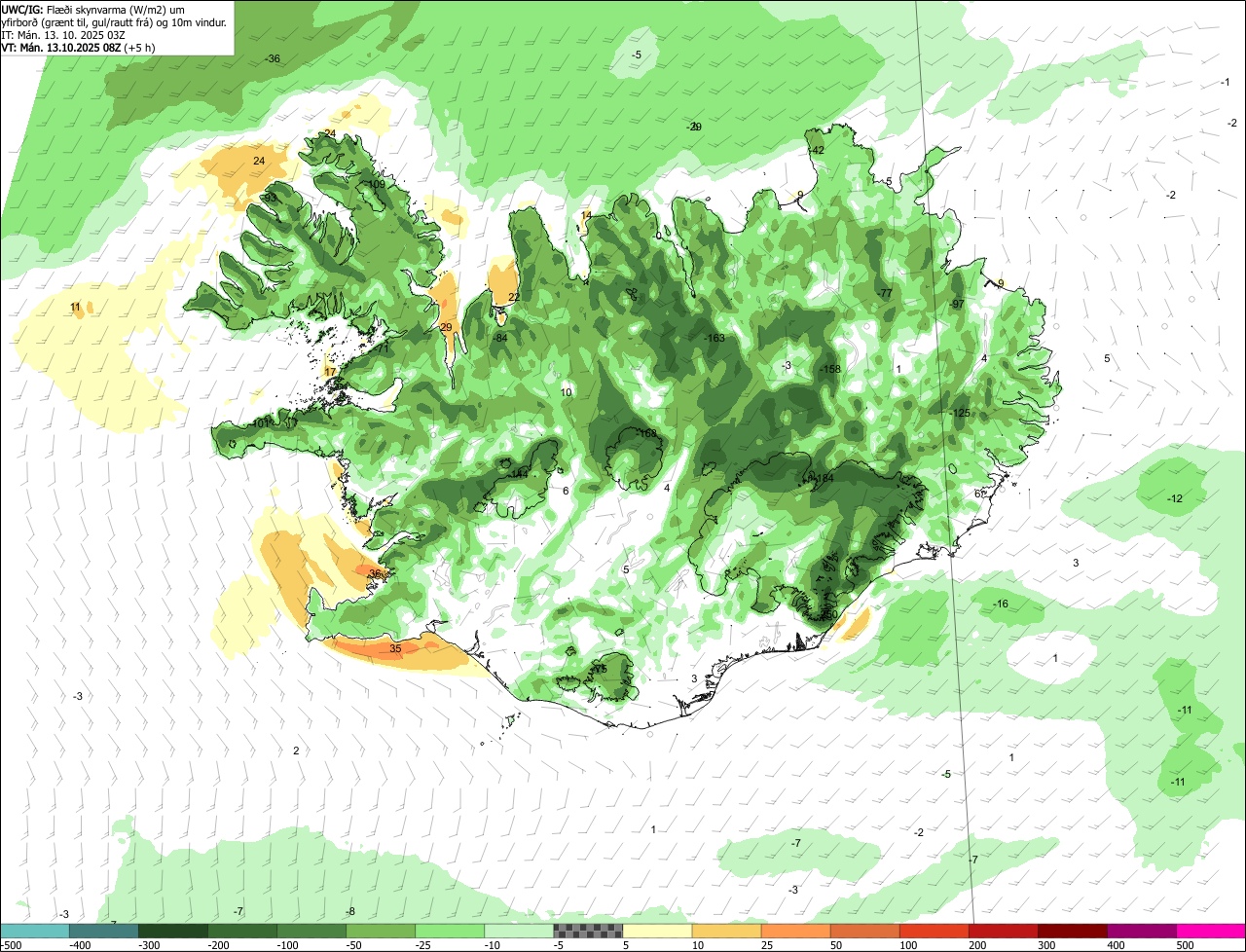Click the magenta swatch right of 500
The height and width of the screenshot is (952, 1246).
click(1211, 931)
